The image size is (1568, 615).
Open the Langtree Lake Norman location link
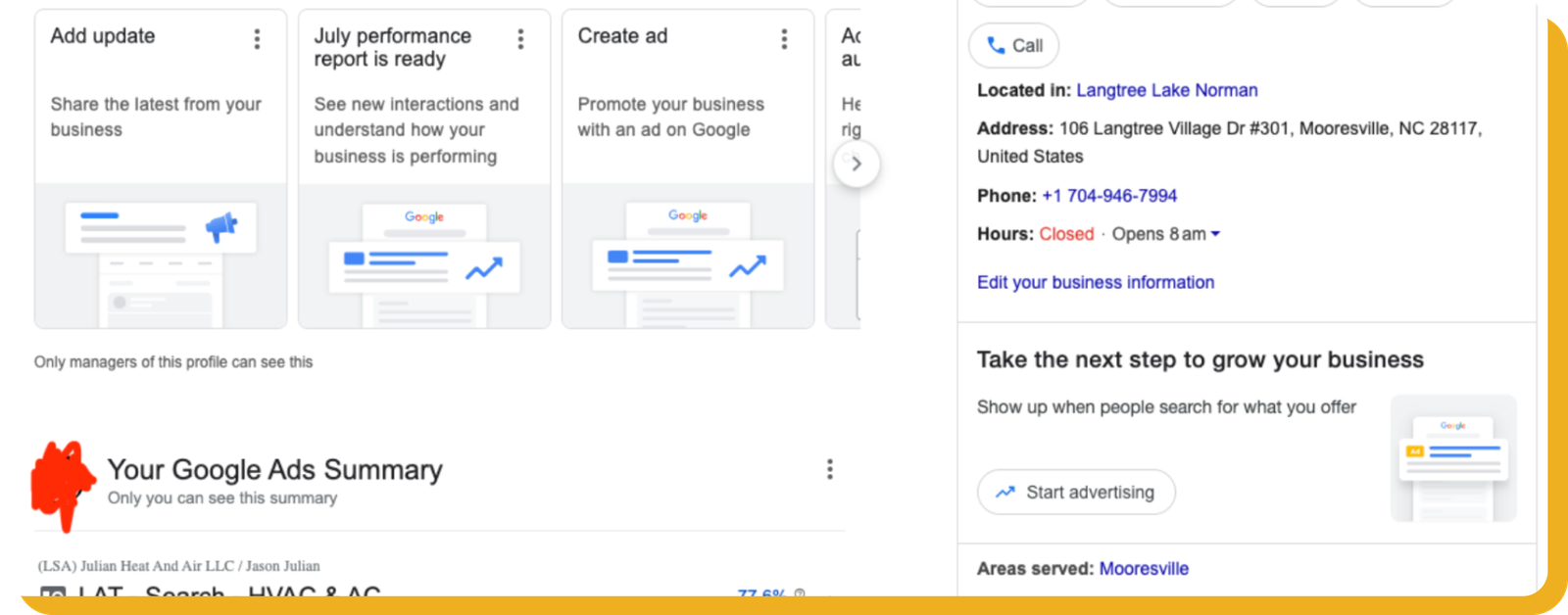pos(1166,90)
